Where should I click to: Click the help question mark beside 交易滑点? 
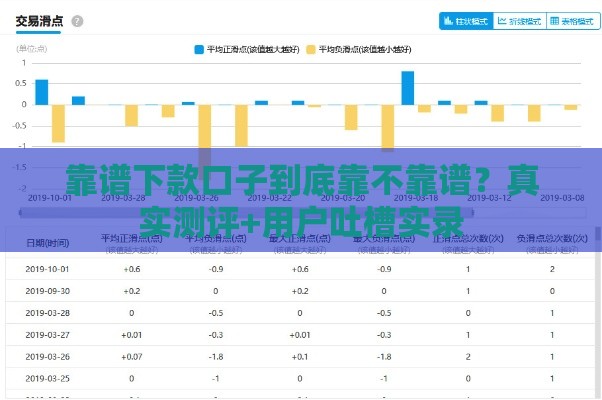click(77, 21)
